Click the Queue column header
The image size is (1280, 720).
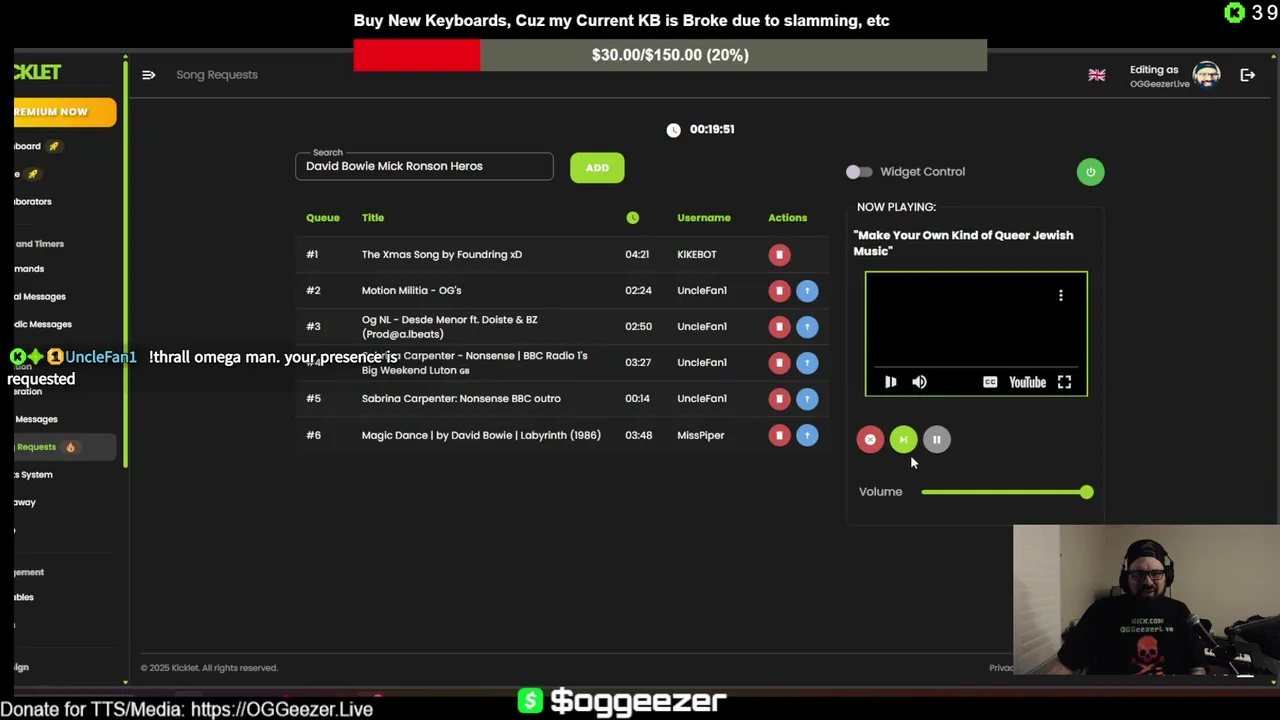[x=323, y=218]
